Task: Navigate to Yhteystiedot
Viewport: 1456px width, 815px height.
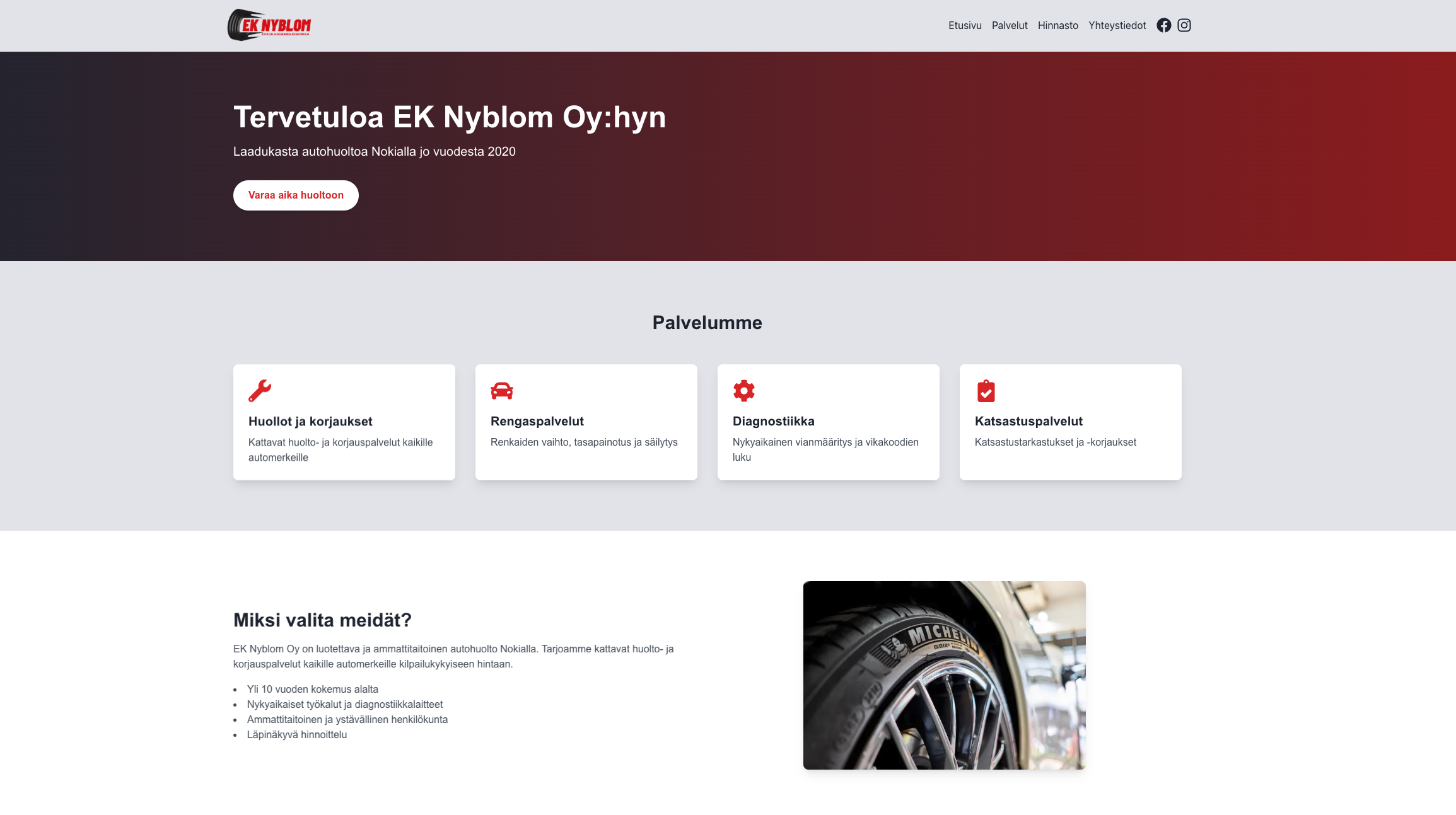Action: click(1117, 25)
